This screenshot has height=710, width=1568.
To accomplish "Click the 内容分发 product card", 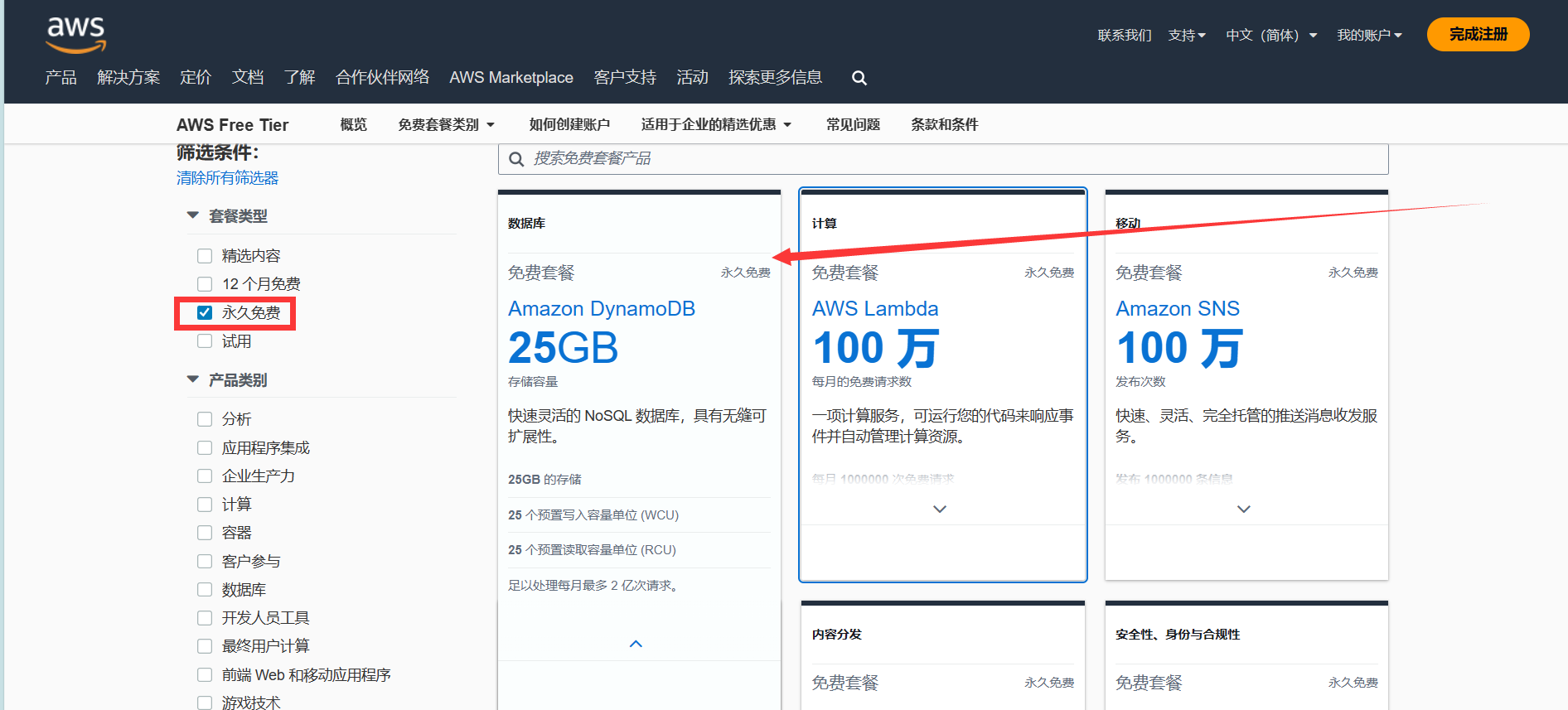I will coord(943,655).
